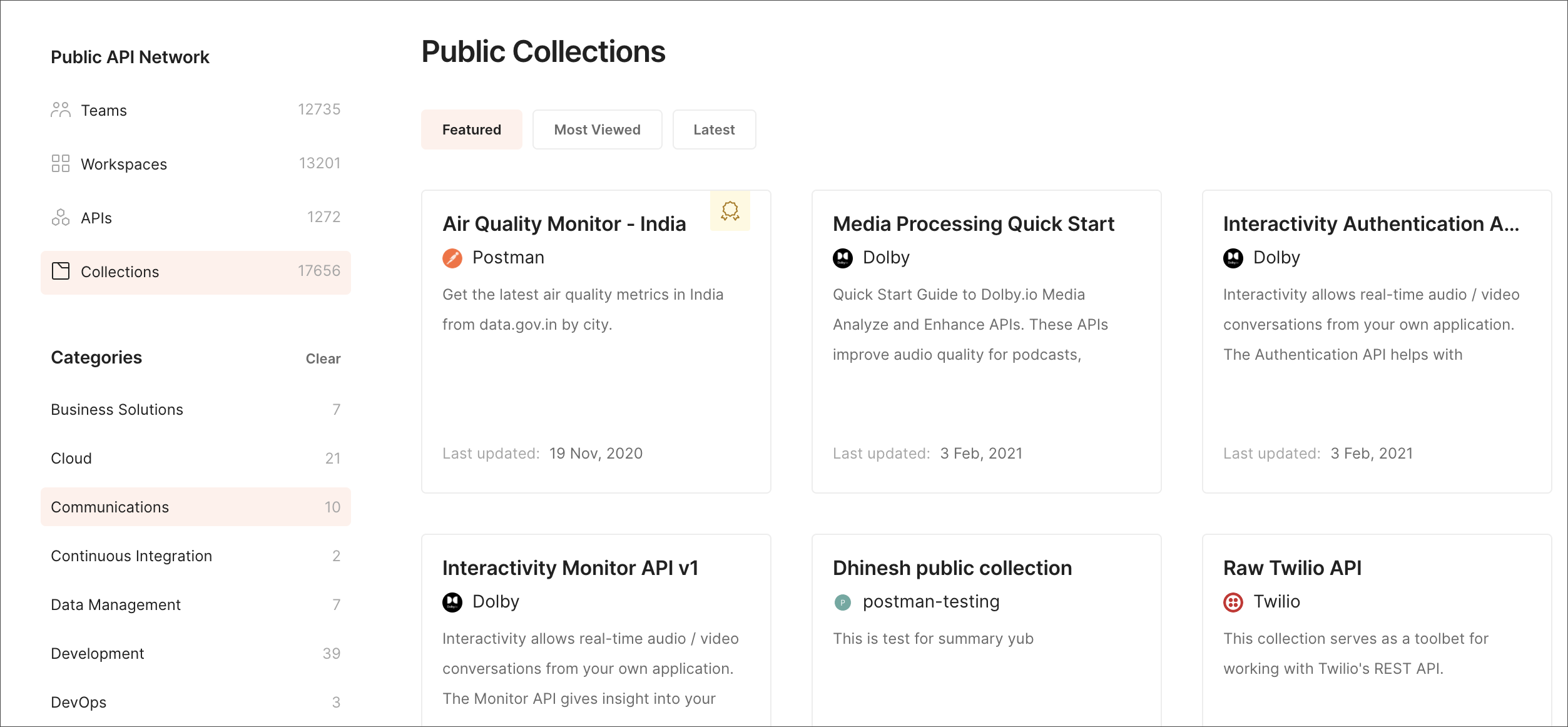Screen dimensions: 1568x727
Task: Open Workspaces in the sidebar
Action: coord(196,164)
